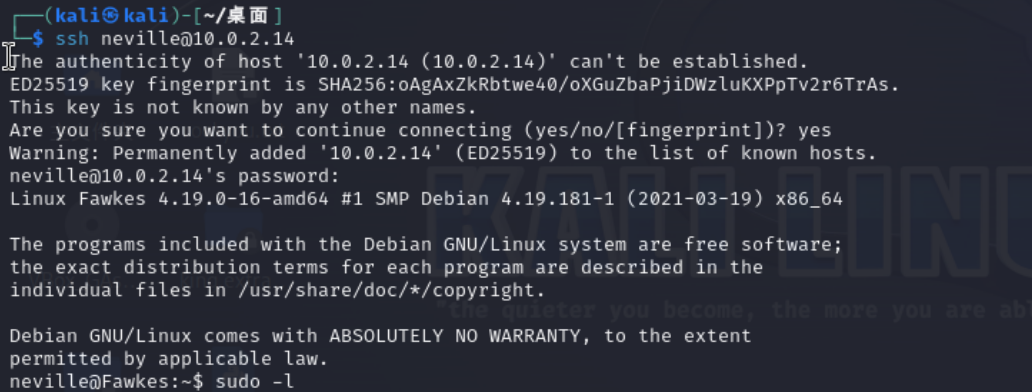Click the 'sudo -l' command text

point(255,381)
